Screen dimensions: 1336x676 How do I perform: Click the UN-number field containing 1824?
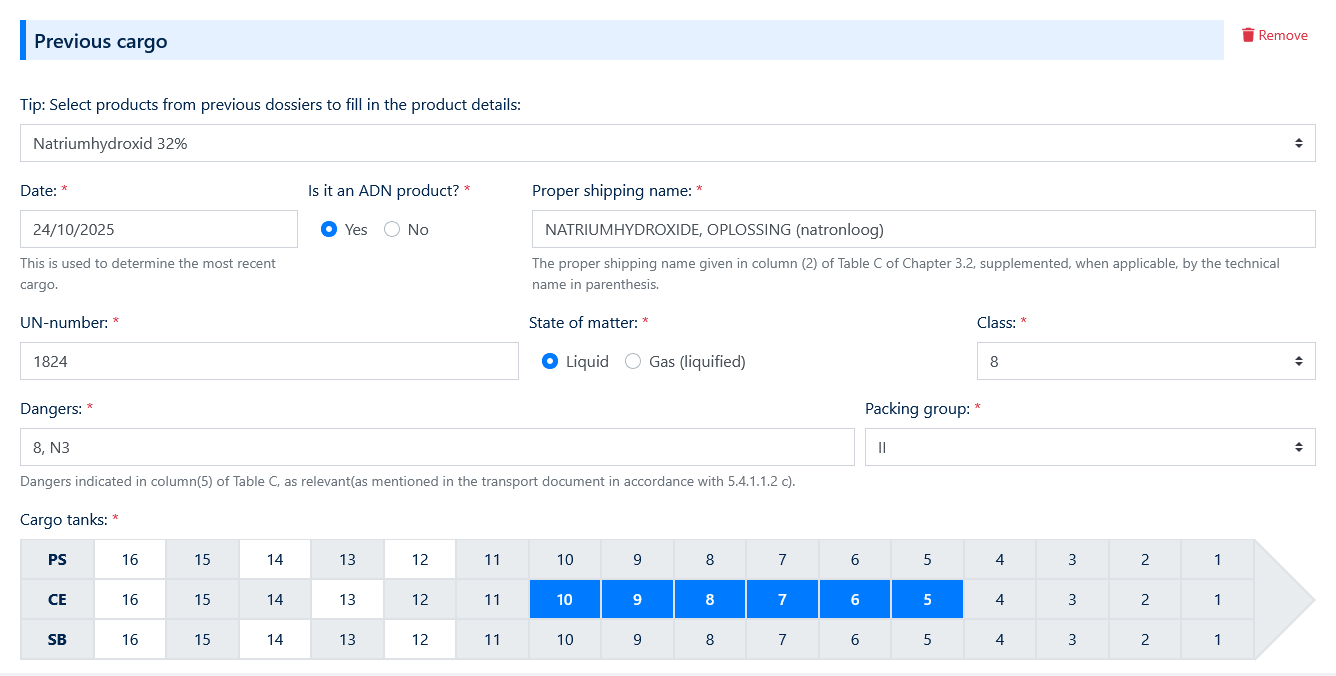click(269, 360)
